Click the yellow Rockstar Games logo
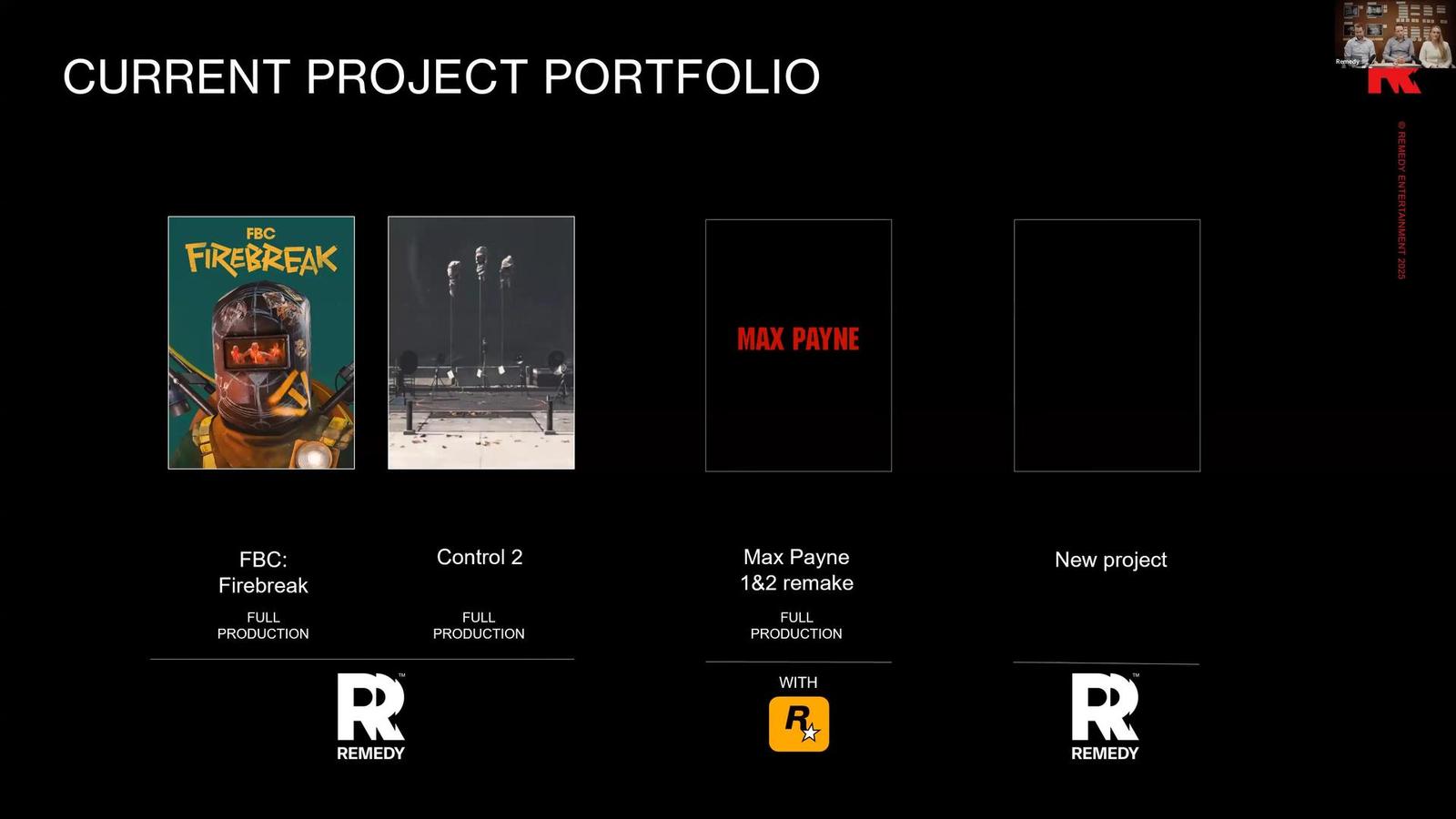The width and height of the screenshot is (1456, 819). [798, 723]
